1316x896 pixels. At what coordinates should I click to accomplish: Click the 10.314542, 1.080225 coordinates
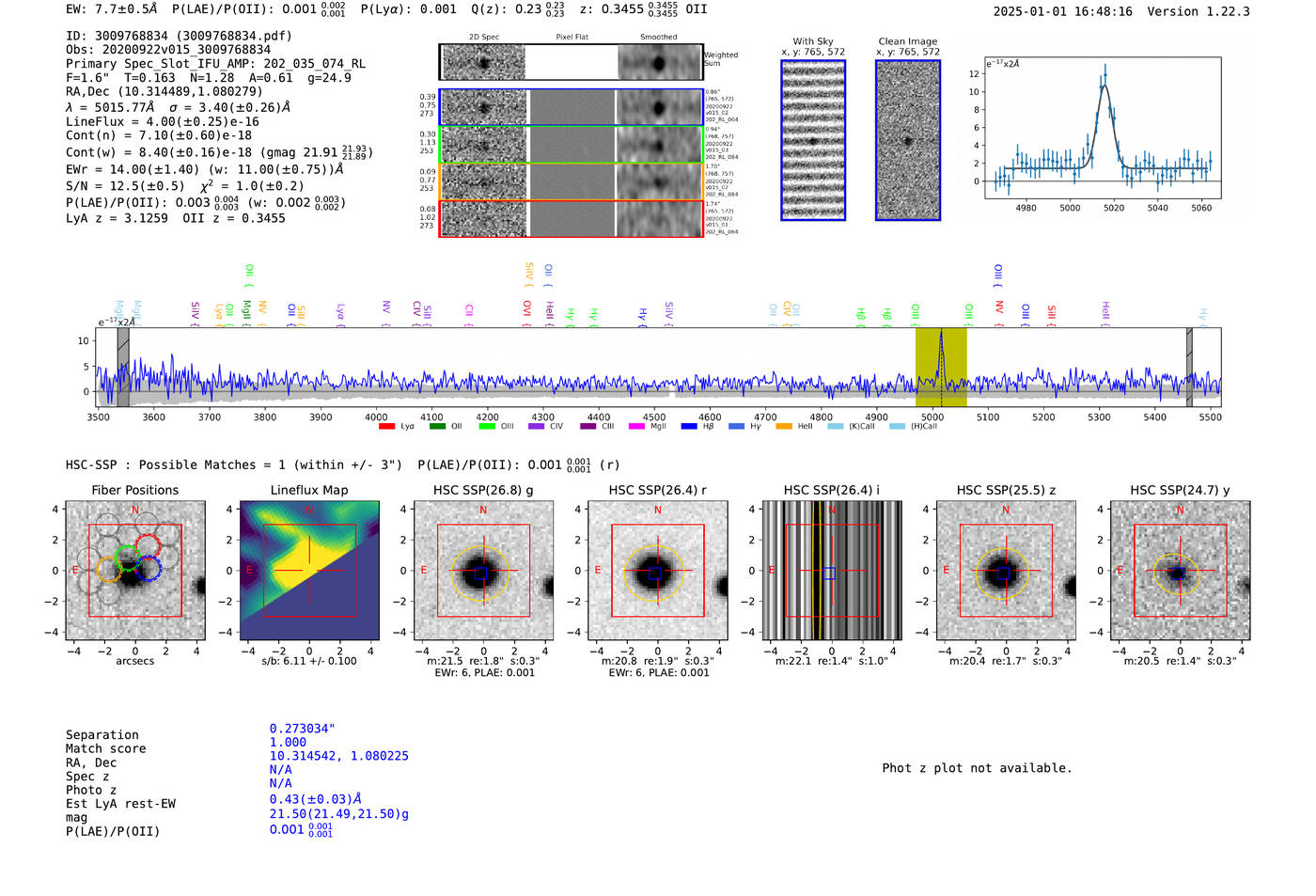click(339, 756)
